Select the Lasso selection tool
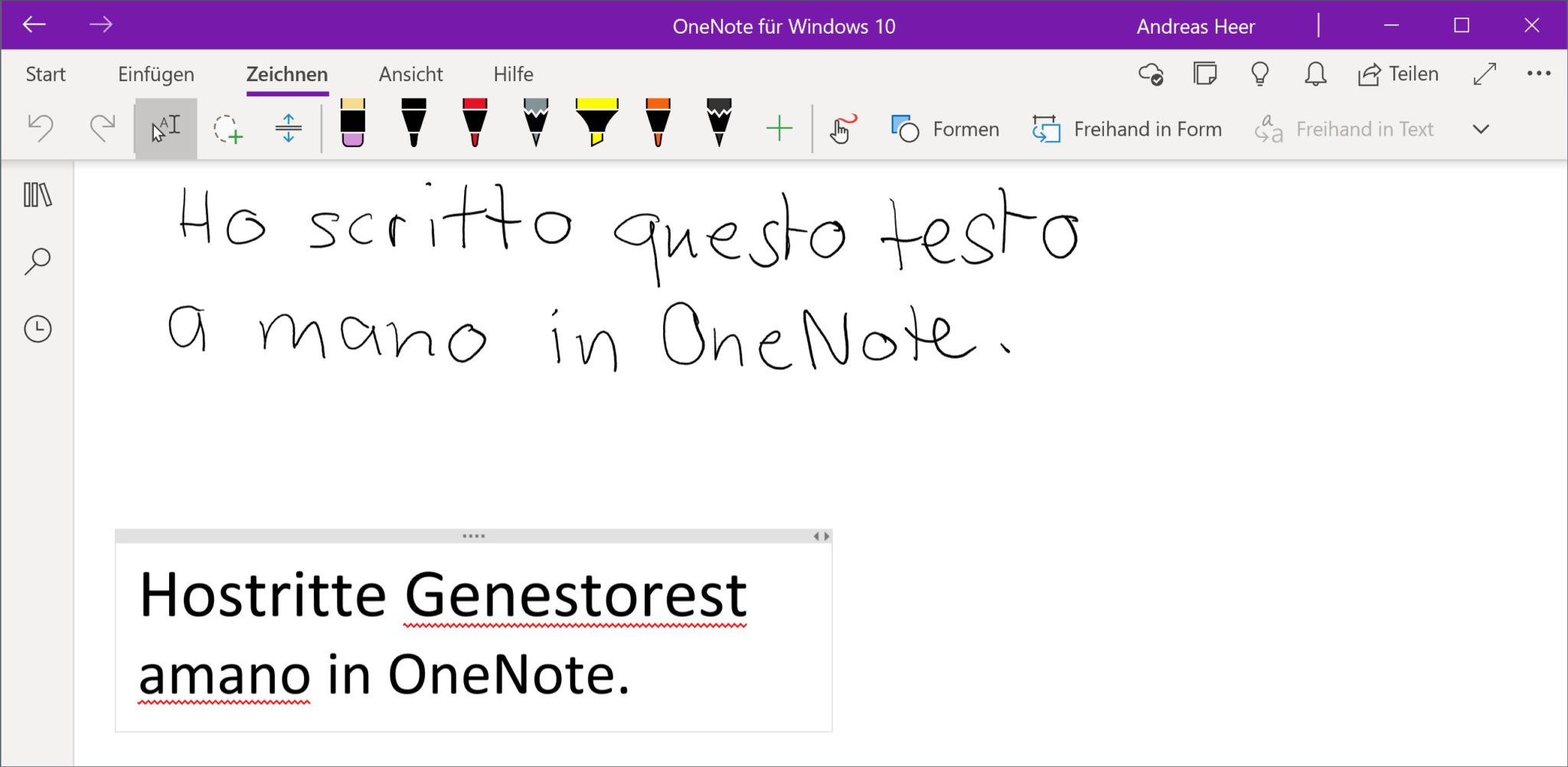 click(x=227, y=129)
